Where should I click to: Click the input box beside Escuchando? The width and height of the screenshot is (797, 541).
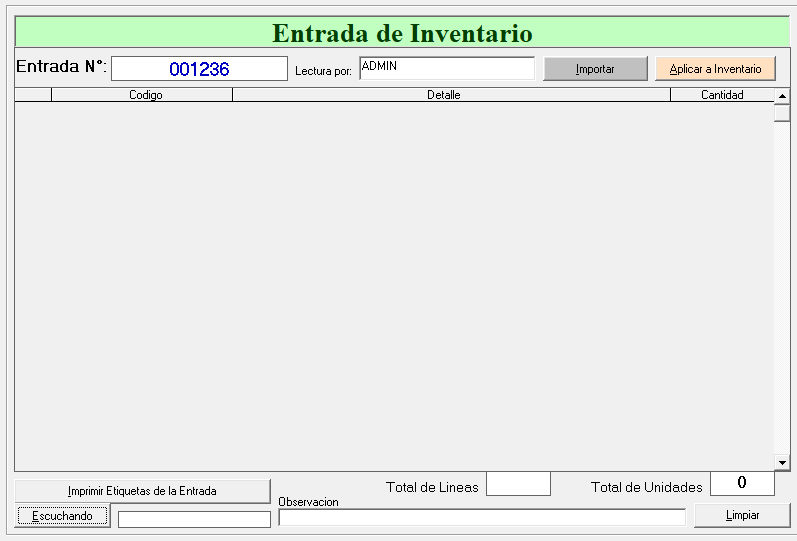pos(194,519)
